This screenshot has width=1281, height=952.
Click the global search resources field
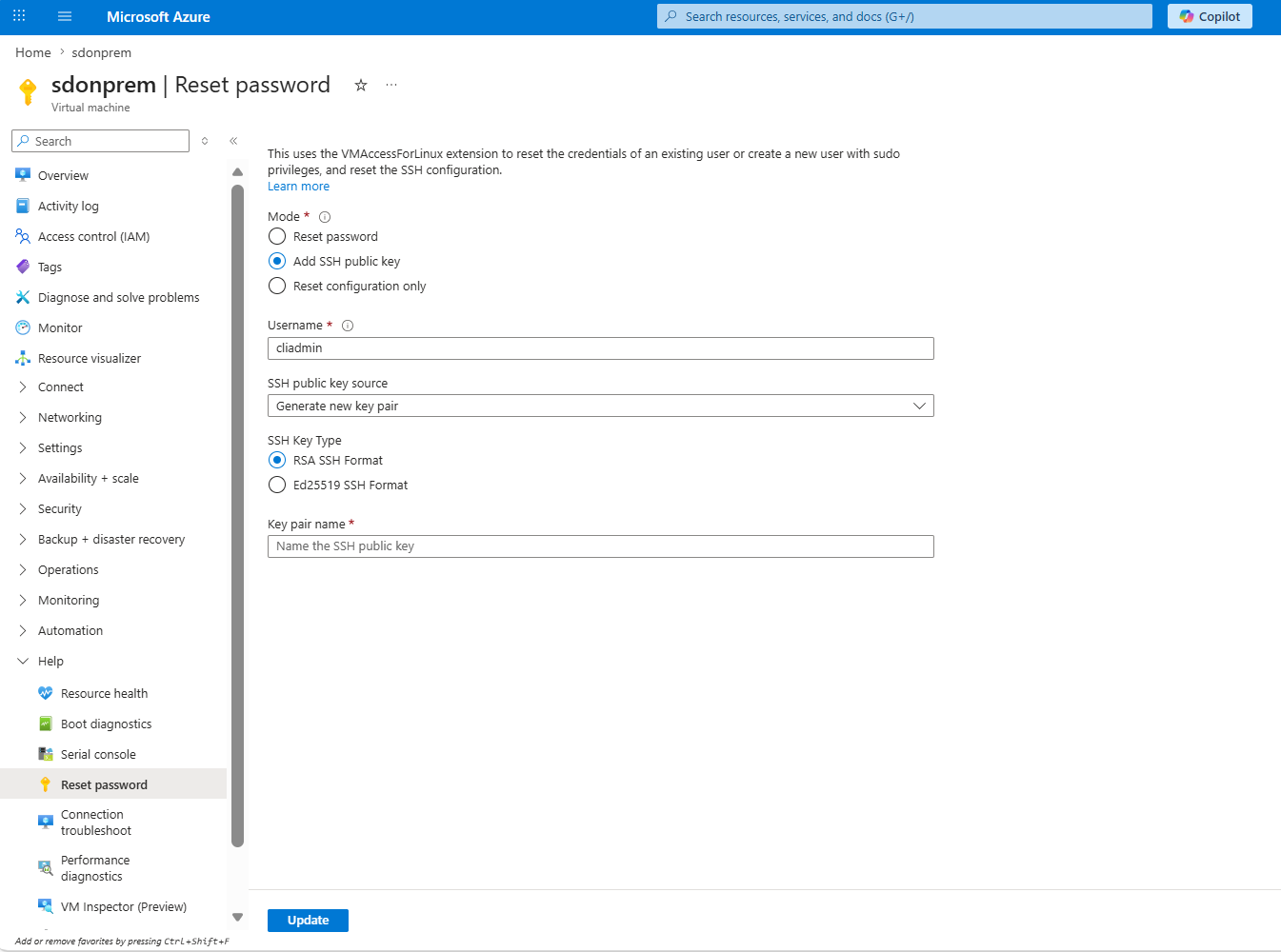[x=905, y=16]
